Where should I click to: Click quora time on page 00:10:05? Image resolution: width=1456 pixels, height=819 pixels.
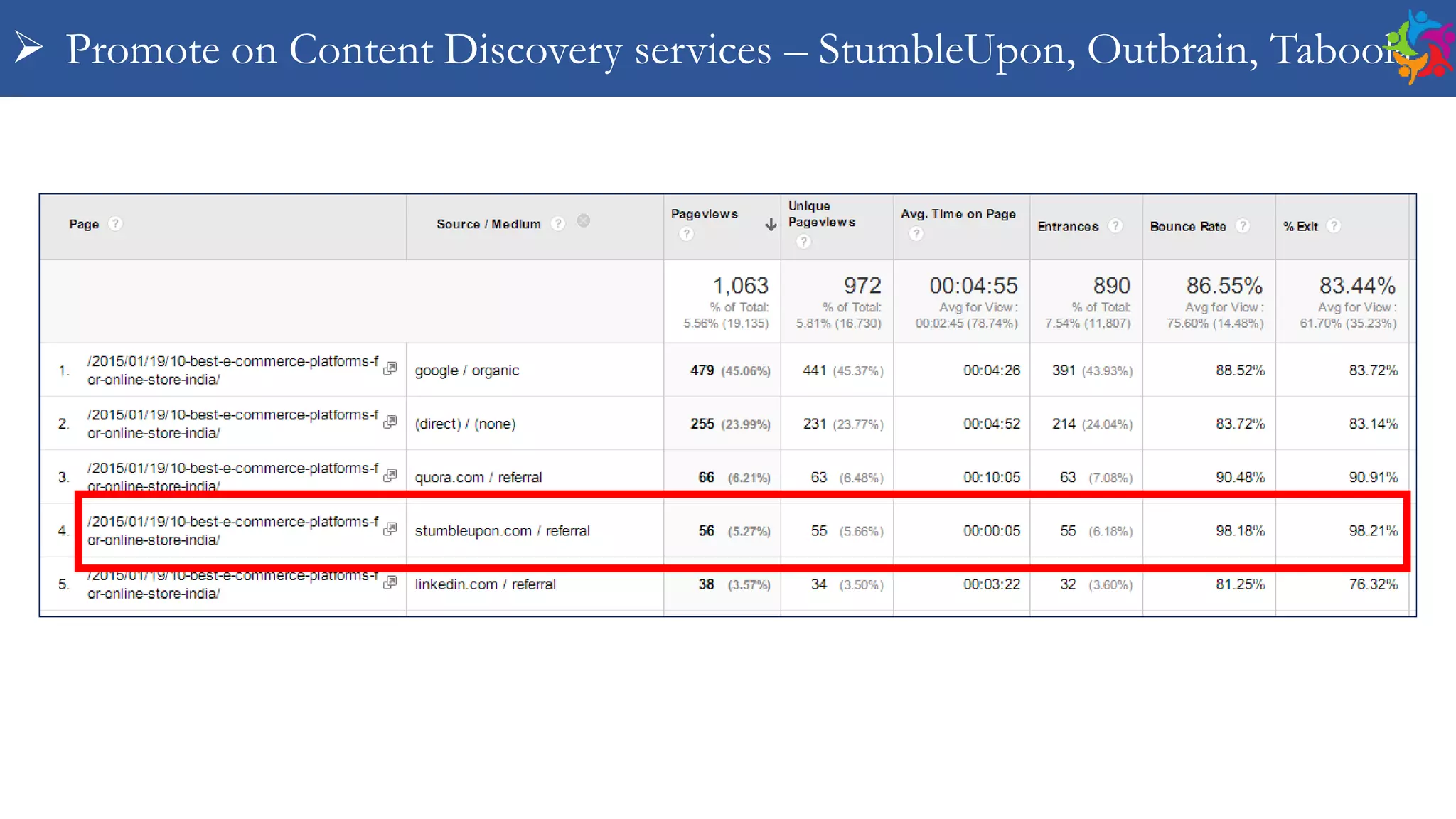point(992,477)
